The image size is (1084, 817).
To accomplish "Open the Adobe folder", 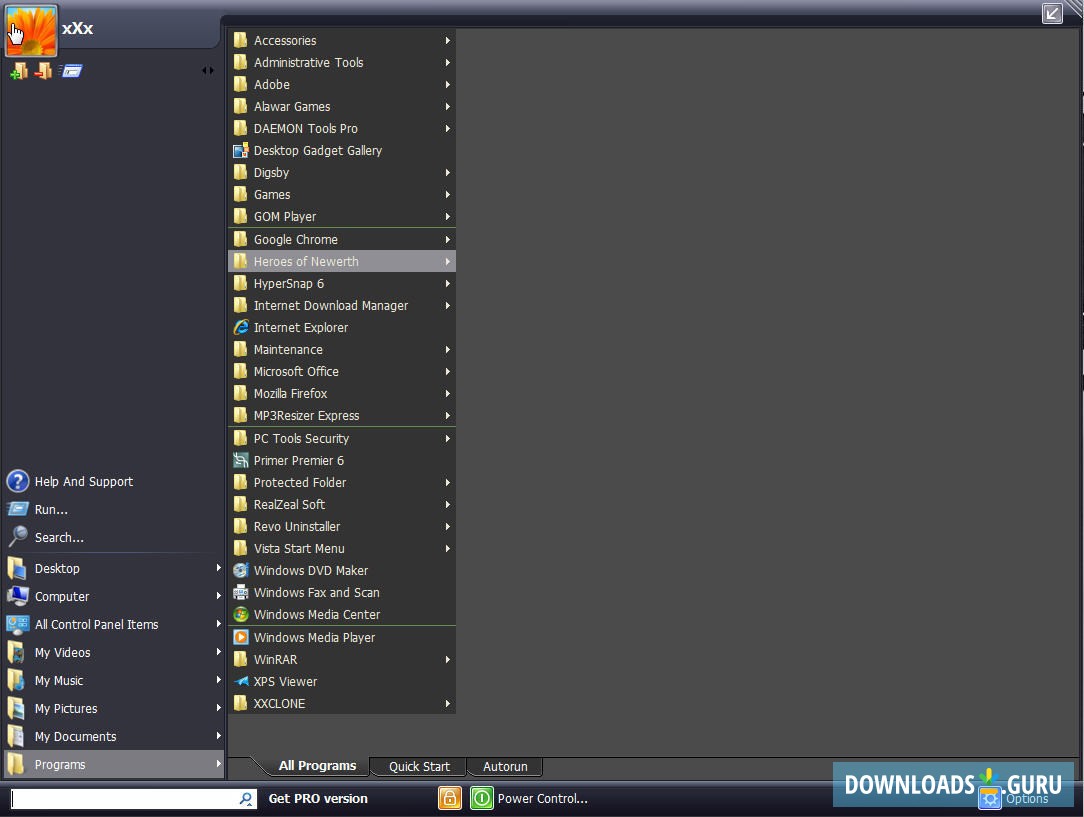I will pyautogui.click(x=342, y=84).
